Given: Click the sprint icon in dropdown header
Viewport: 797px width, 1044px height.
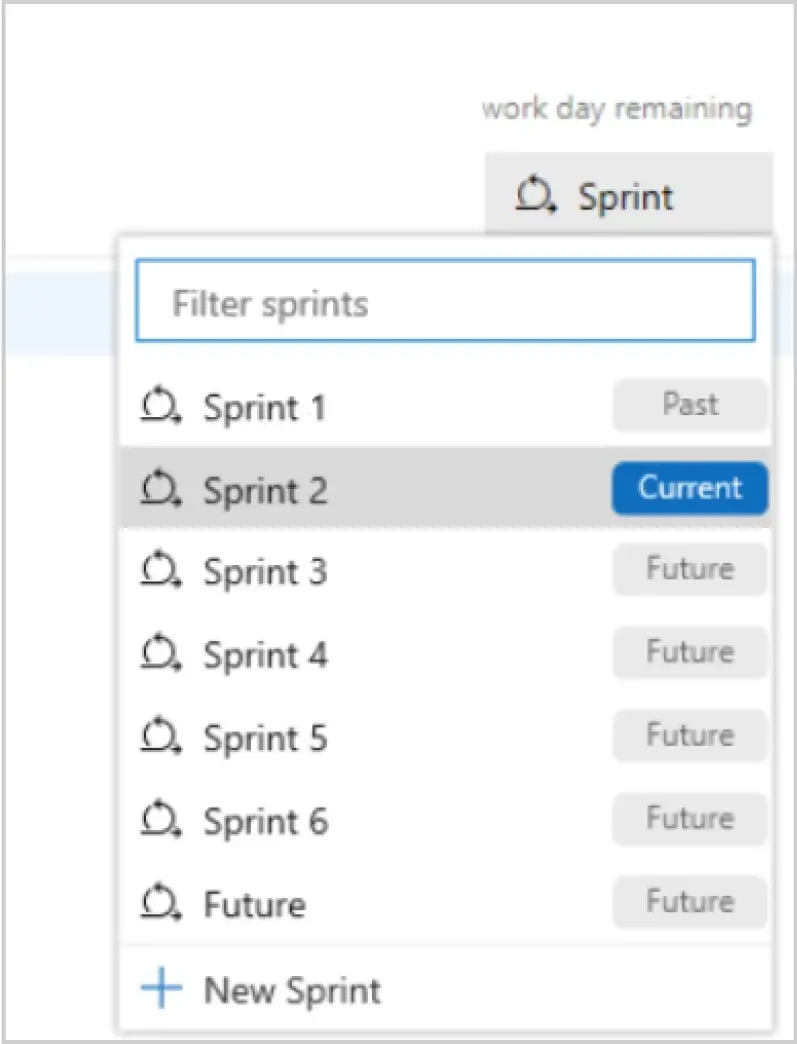Looking at the screenshot, I should [x=536, y=194].
